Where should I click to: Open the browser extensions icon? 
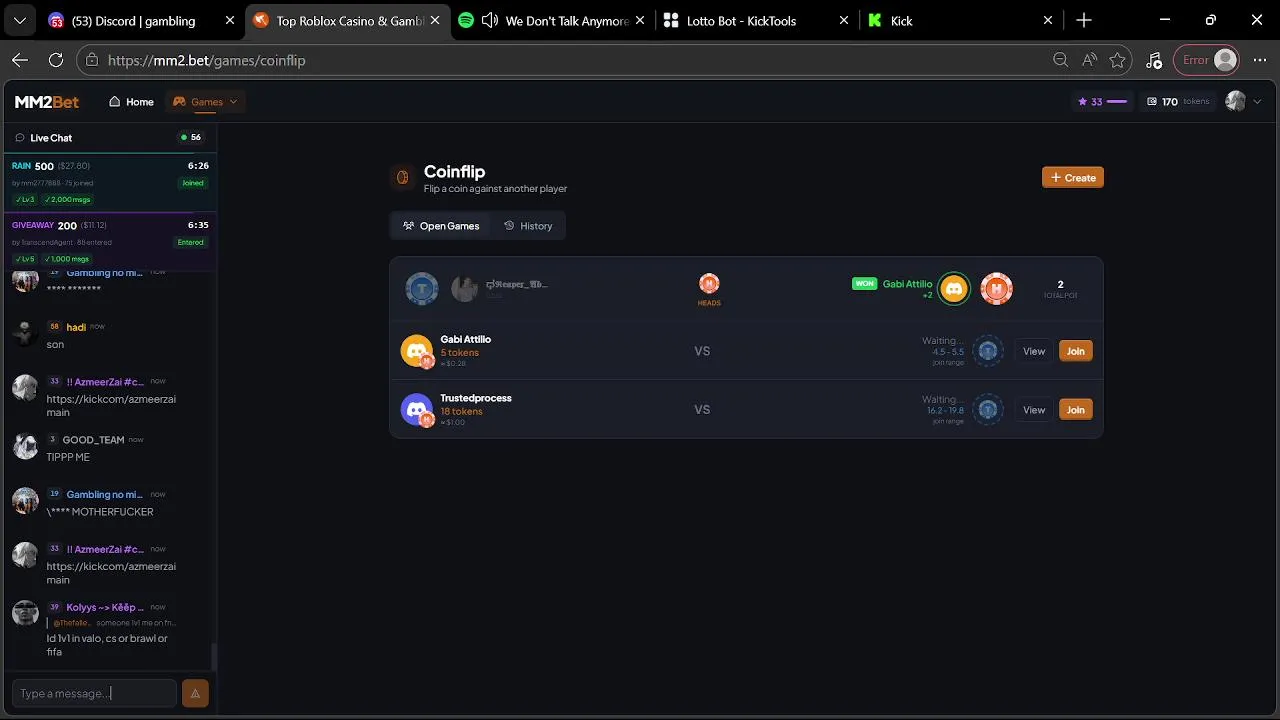coord(1154,60)
